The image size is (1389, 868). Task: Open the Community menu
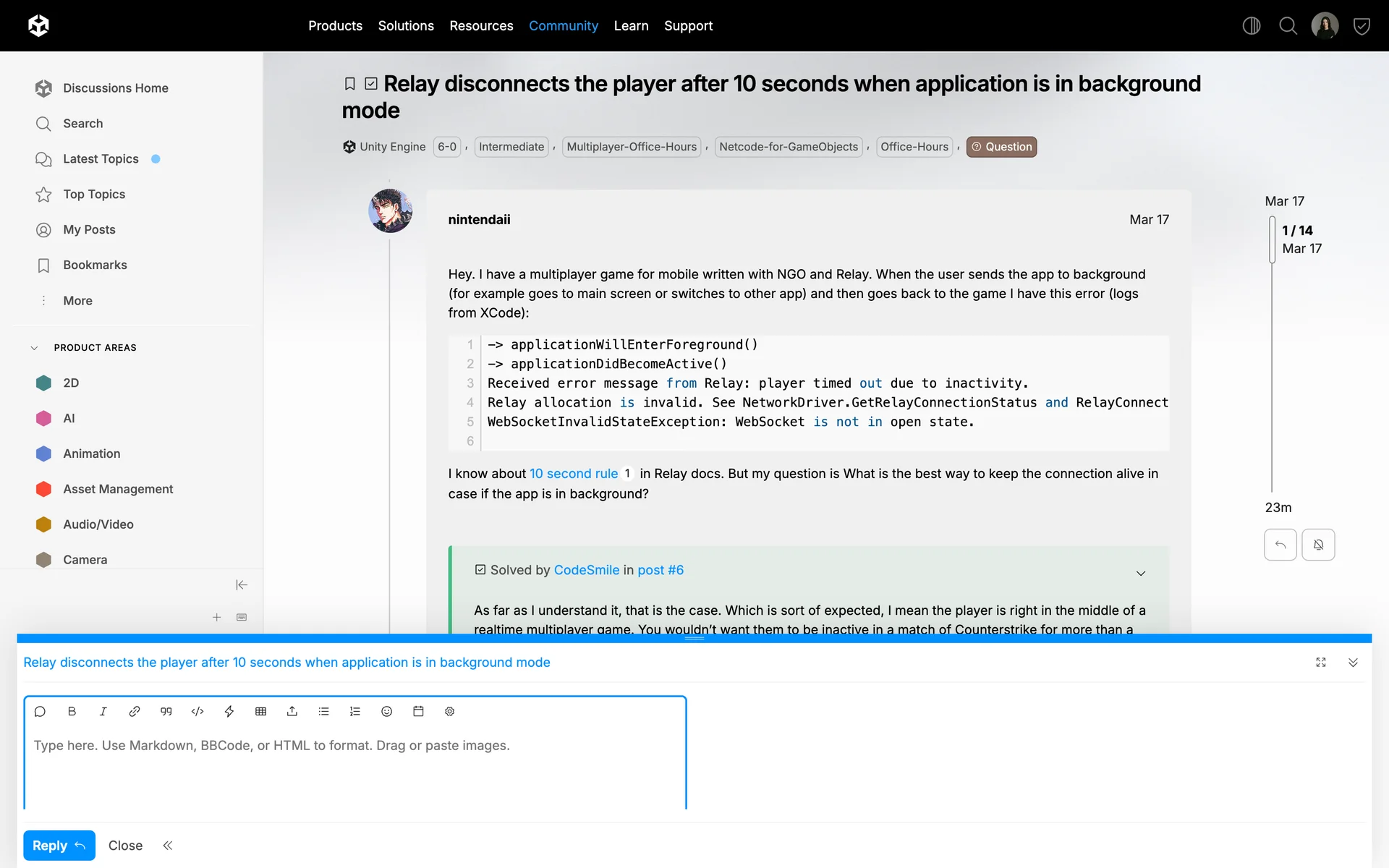coord(563,26)
